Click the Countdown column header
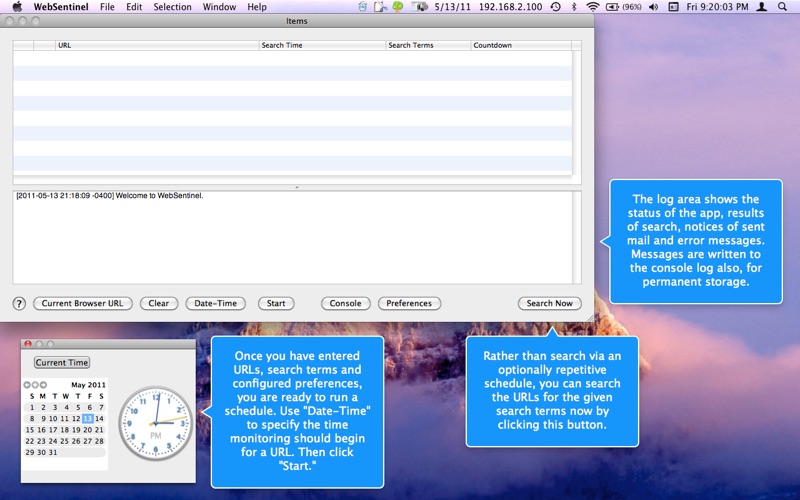Viewport: 800px width, 500px height. (521, 45)
